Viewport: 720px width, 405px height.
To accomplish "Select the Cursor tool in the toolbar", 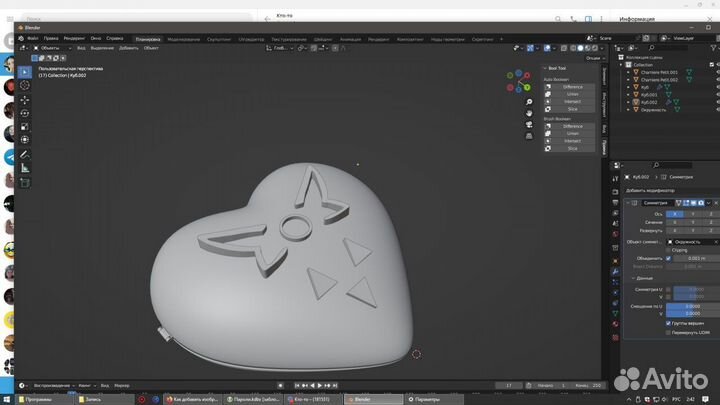I will point(25,85).
